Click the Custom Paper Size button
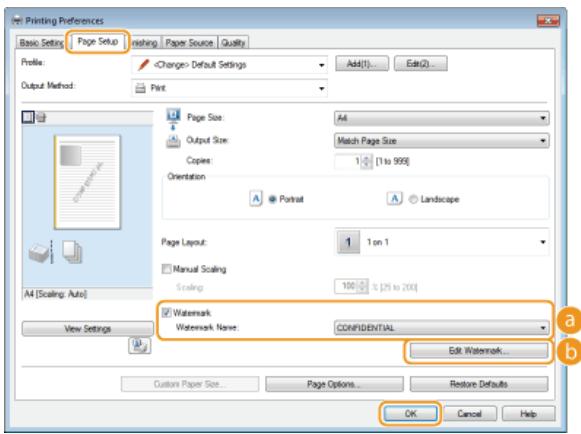This screenshot has height=434, width=581. coord(190,384)
